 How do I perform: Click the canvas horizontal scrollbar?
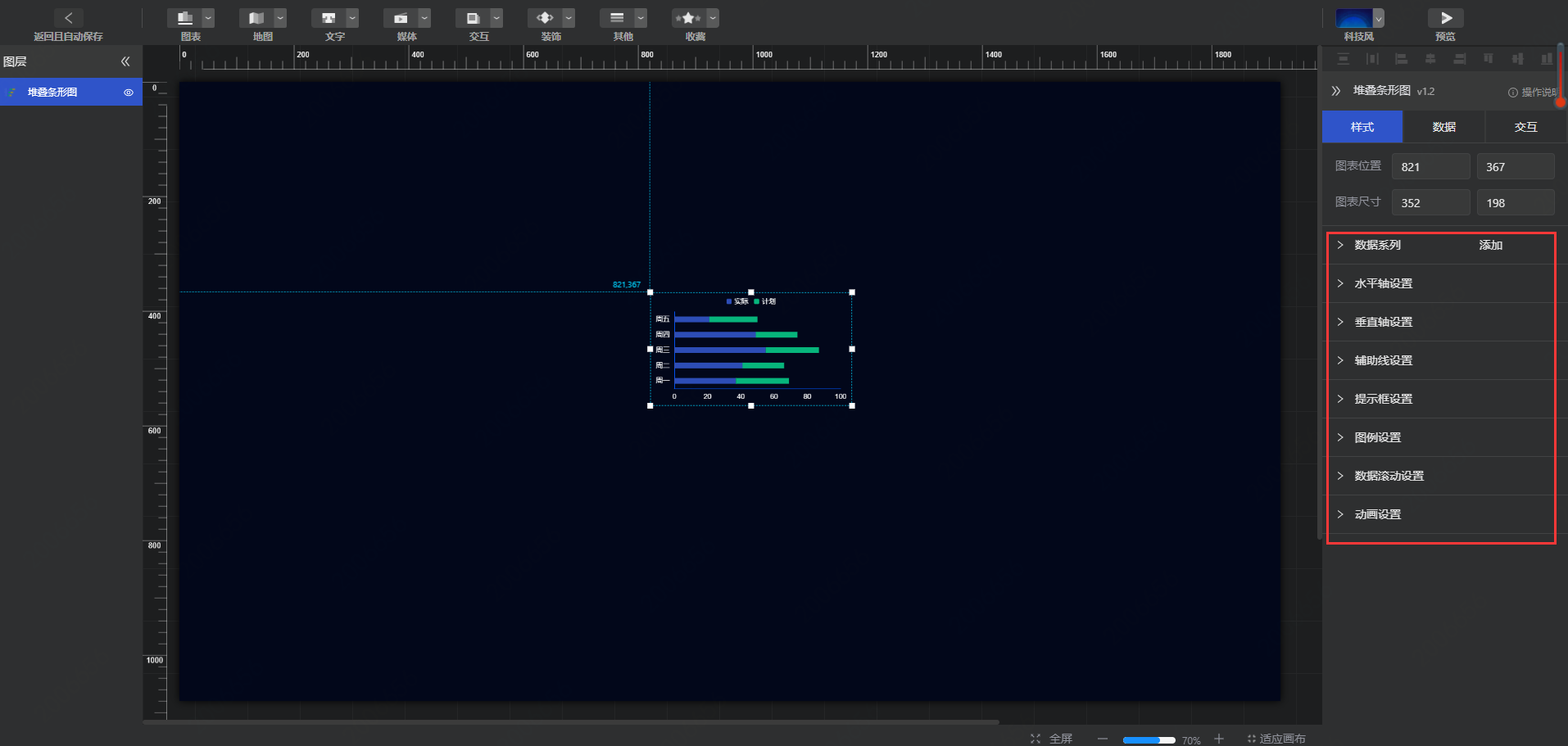(x=571, y=722)
